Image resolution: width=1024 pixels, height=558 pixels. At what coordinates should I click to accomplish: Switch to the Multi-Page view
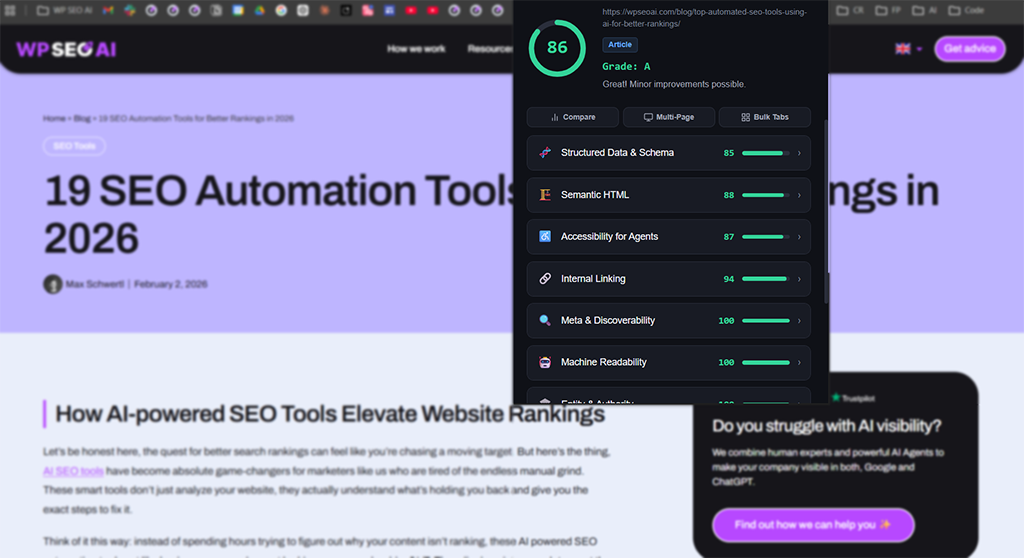[668, 117]
